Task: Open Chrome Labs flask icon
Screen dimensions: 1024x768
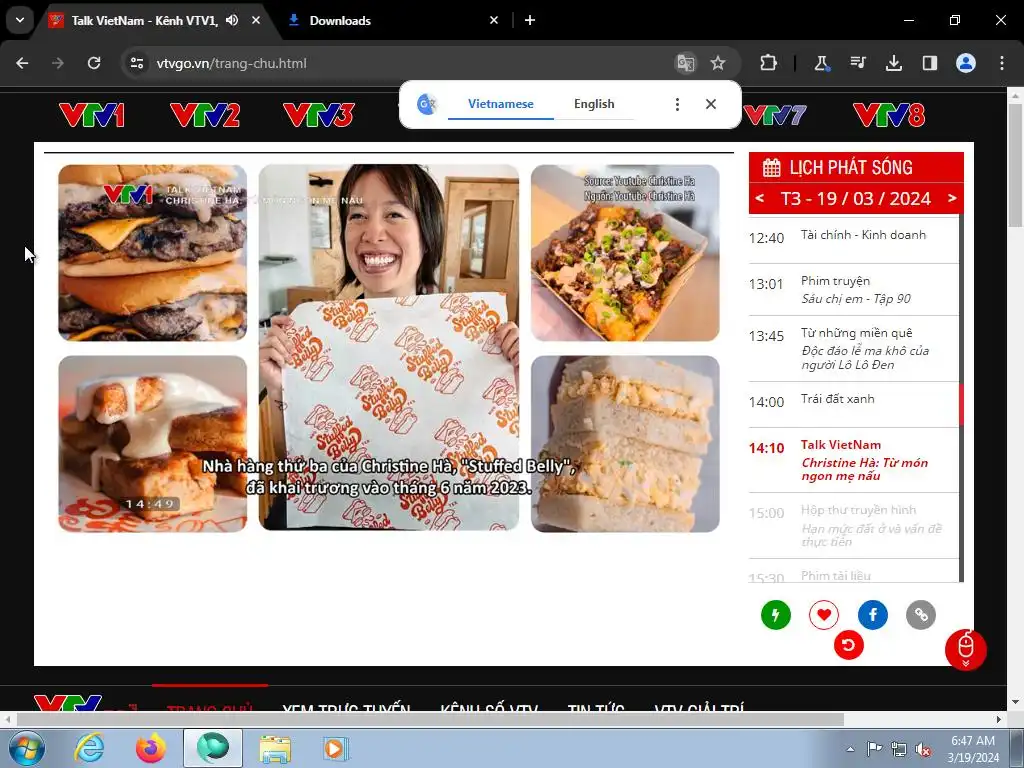Action: pos(822,63)
